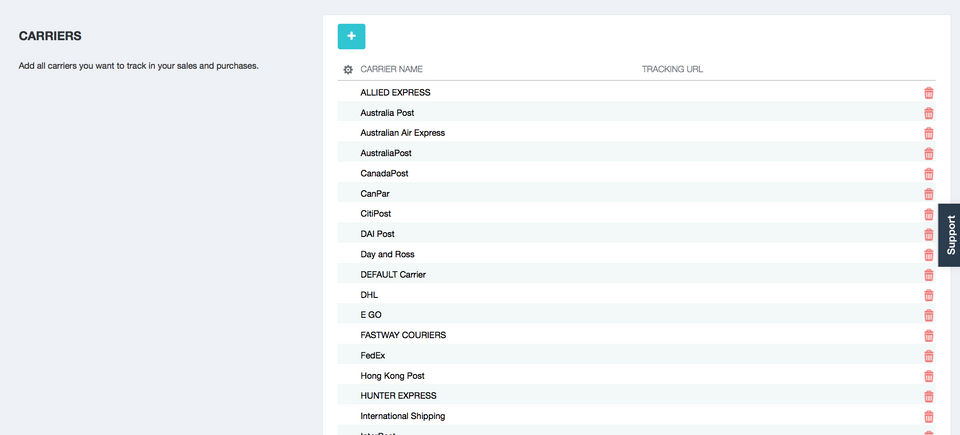Screen dimensions: 960x435
Task: Select the CanPar carrier name
Action: [x=375, y=194]
